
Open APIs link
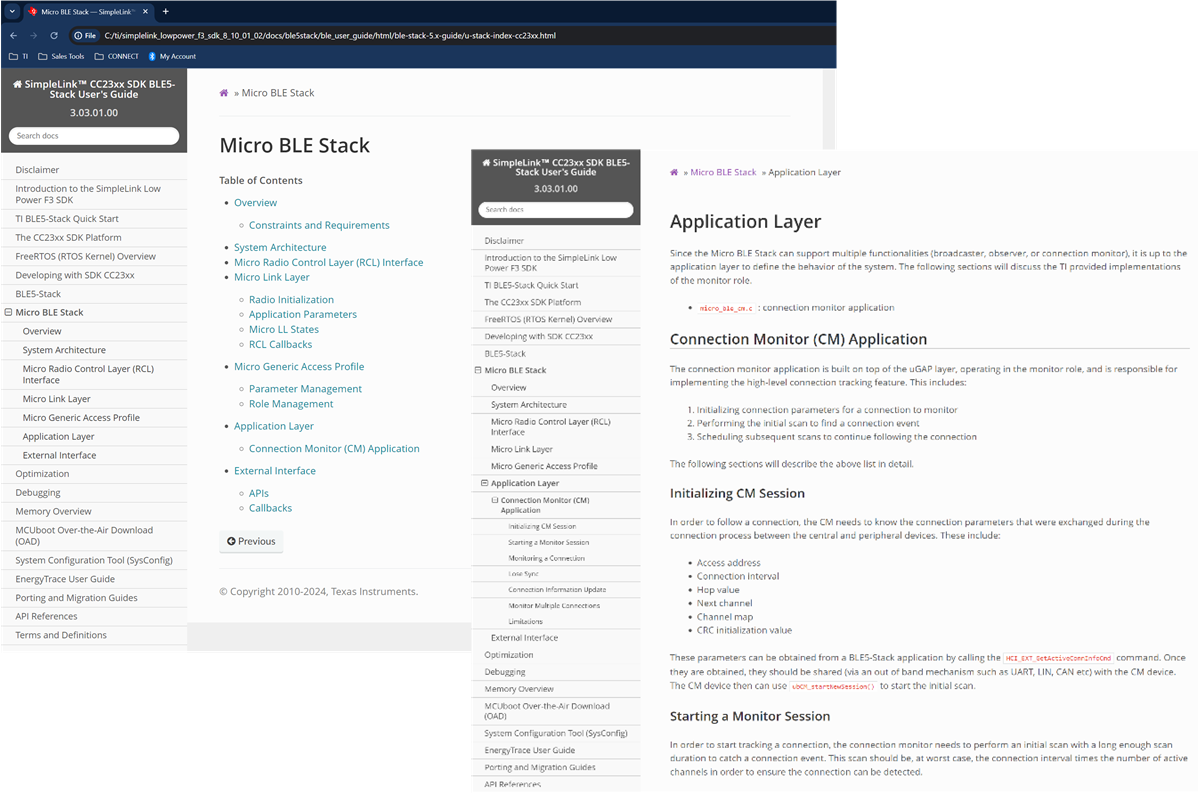click(x=259, y=493)
